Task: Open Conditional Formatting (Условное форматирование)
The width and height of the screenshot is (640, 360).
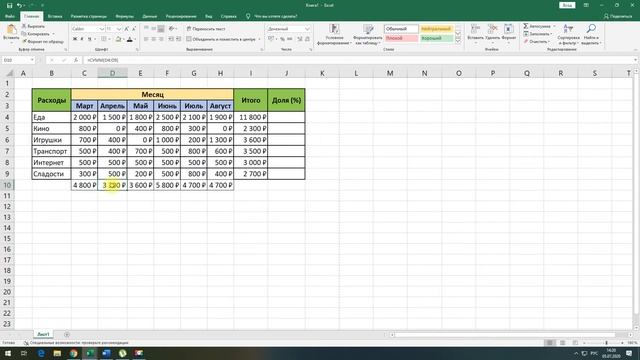Action: click(334, 34)
